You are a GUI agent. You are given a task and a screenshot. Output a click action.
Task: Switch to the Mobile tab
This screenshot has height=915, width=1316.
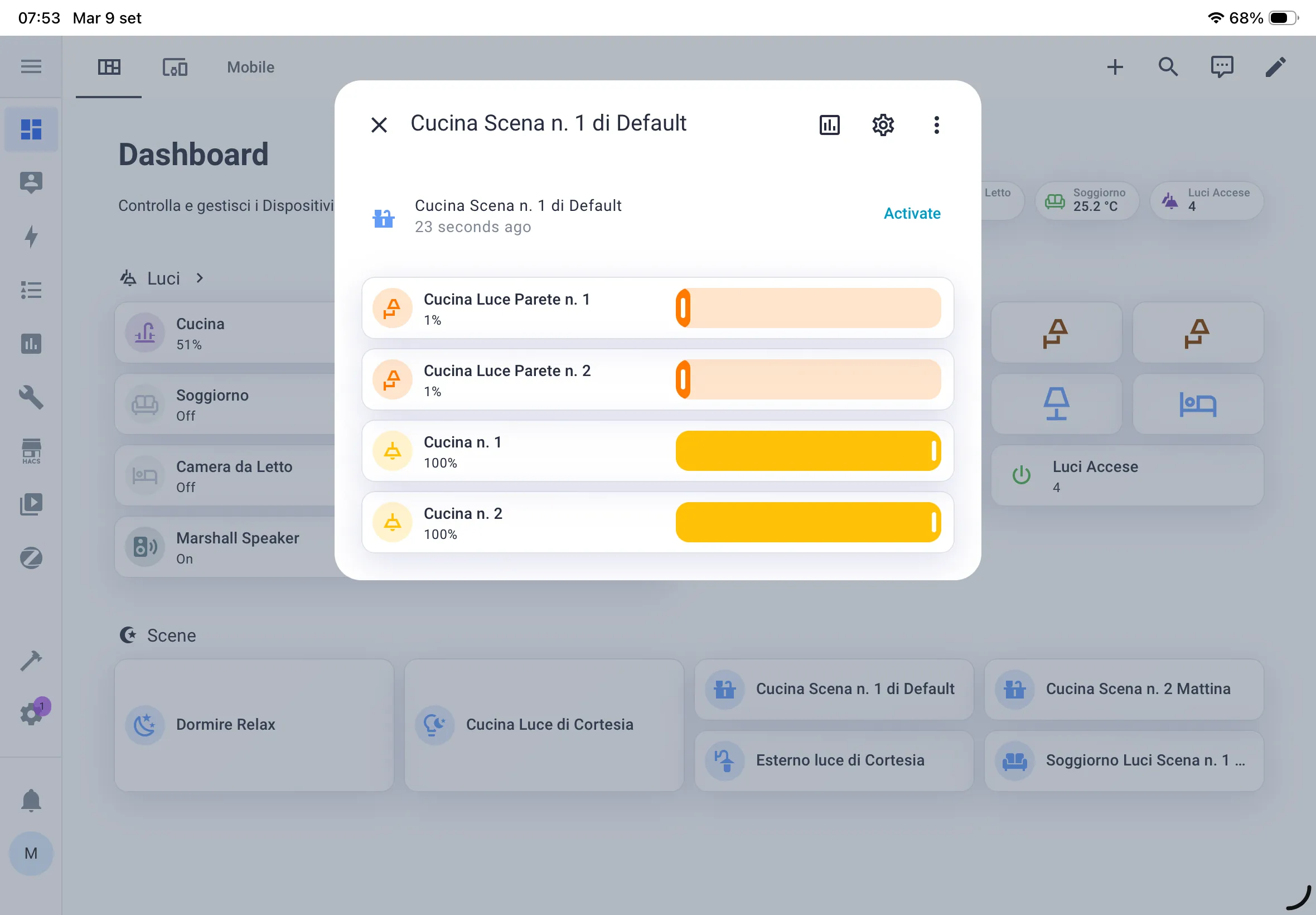point(250,66)
